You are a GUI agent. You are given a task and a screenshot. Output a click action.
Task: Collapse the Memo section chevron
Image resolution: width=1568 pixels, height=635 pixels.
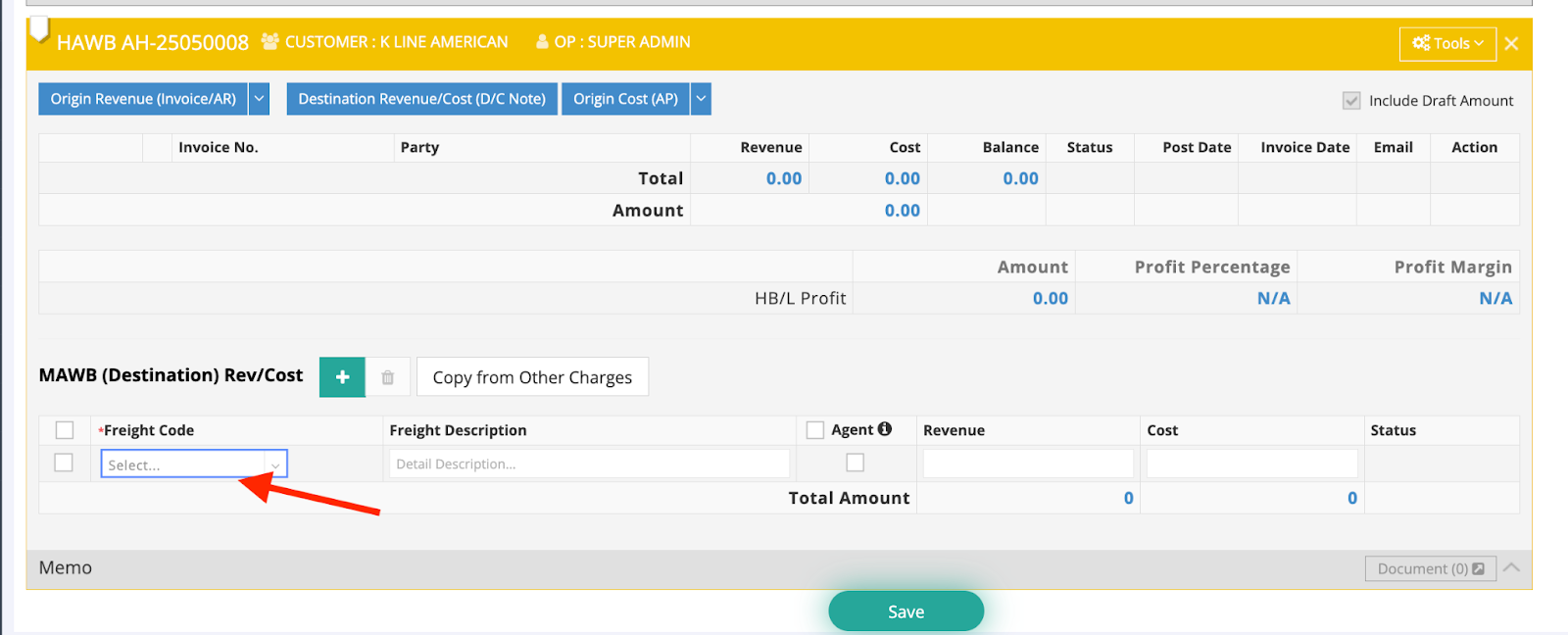tap(1511, 567)
